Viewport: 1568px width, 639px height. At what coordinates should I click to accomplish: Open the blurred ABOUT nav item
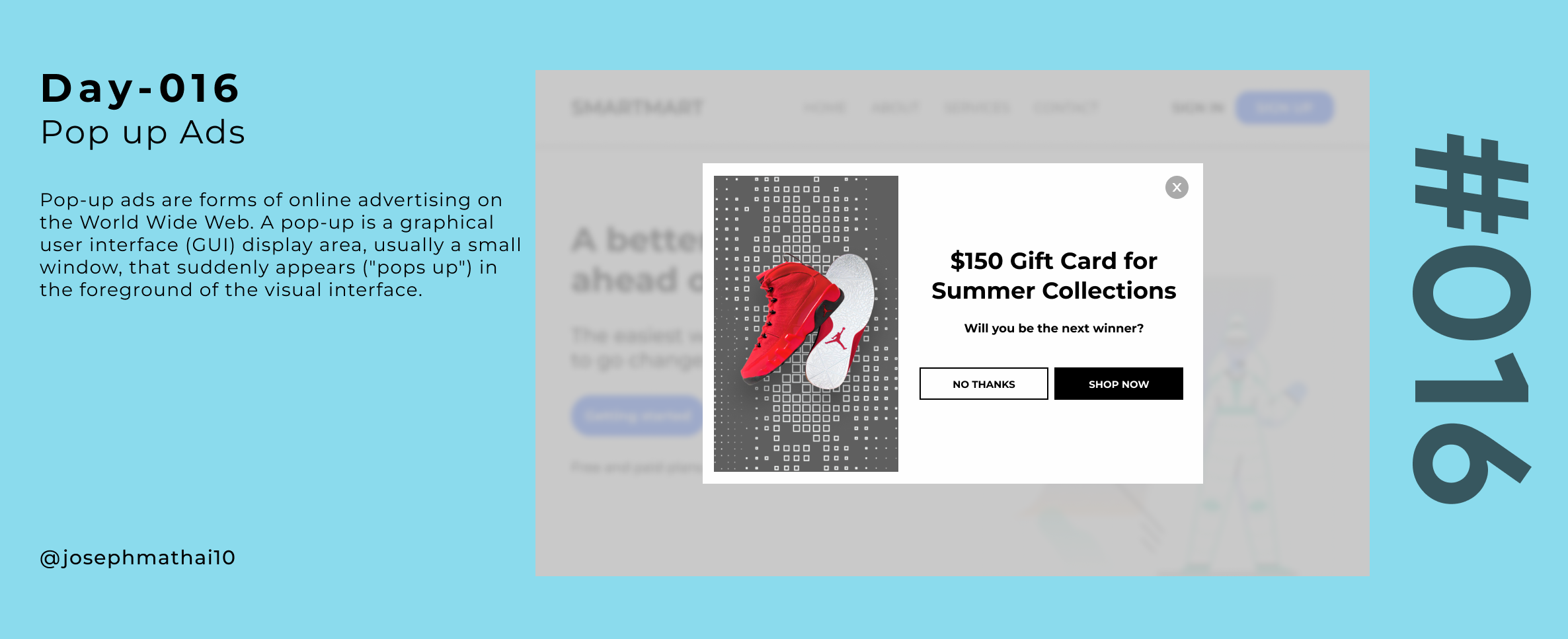pos(895,108)
